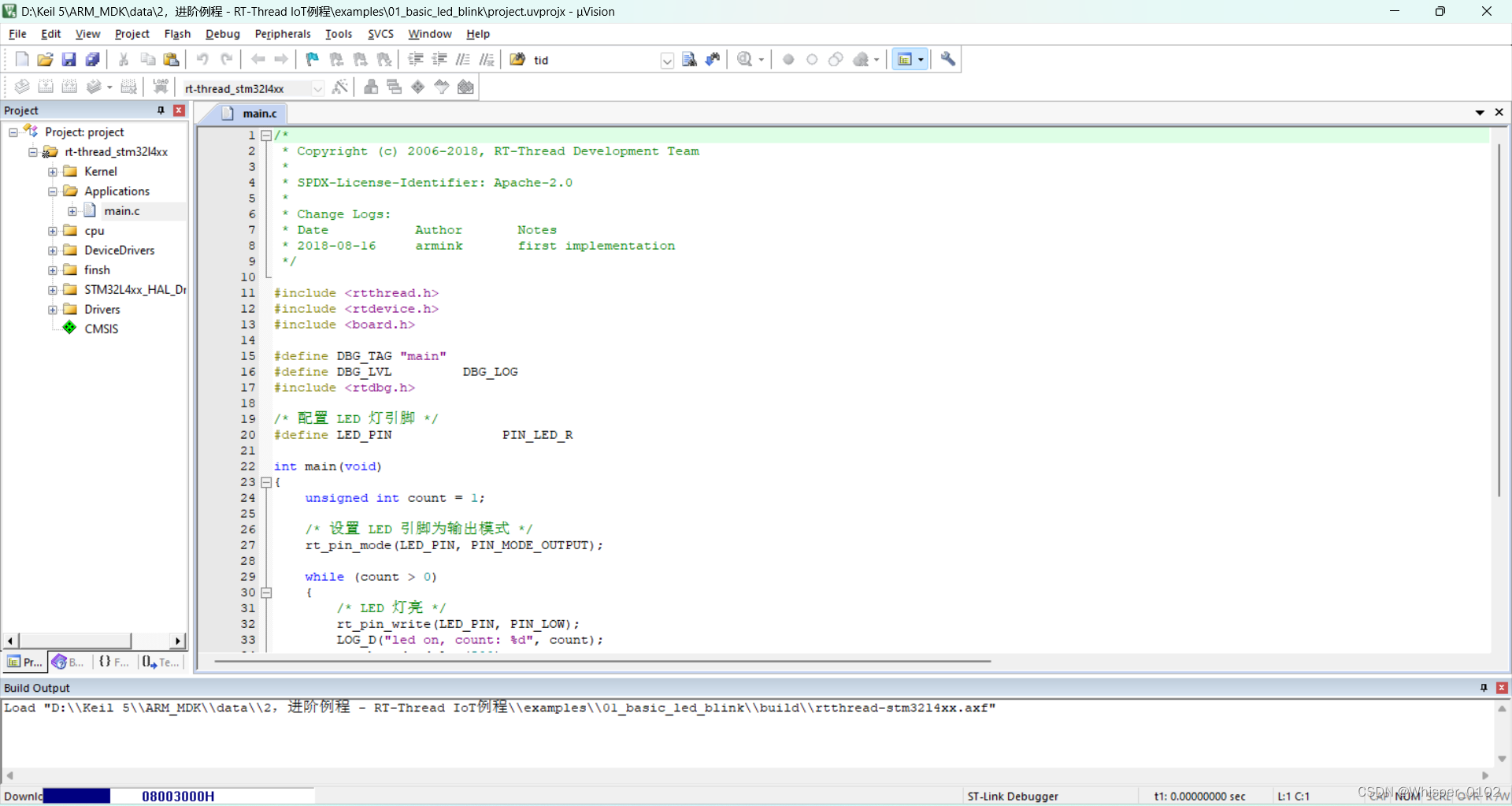The height and width of the screenshot is (806, 1512).
Task: Click the Rebuild all target files icon
Action: coord(69,87)
